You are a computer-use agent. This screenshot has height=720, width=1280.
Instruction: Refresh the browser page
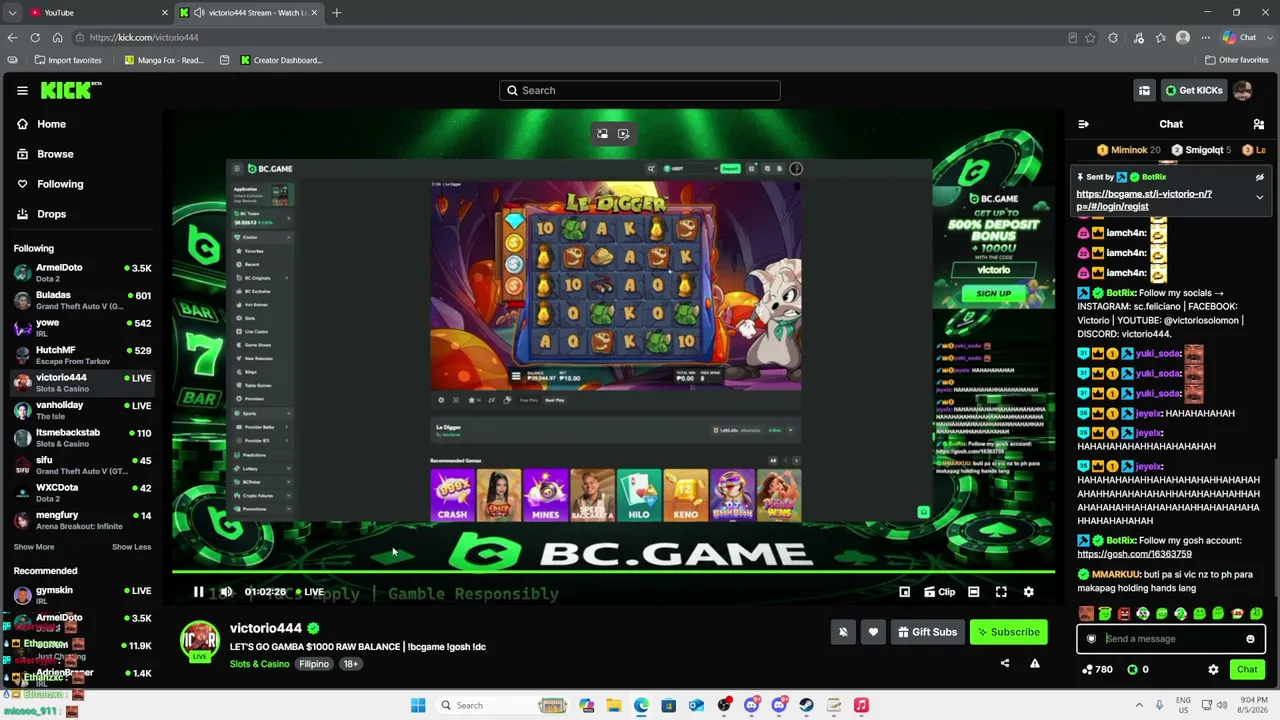click(35, 38)
